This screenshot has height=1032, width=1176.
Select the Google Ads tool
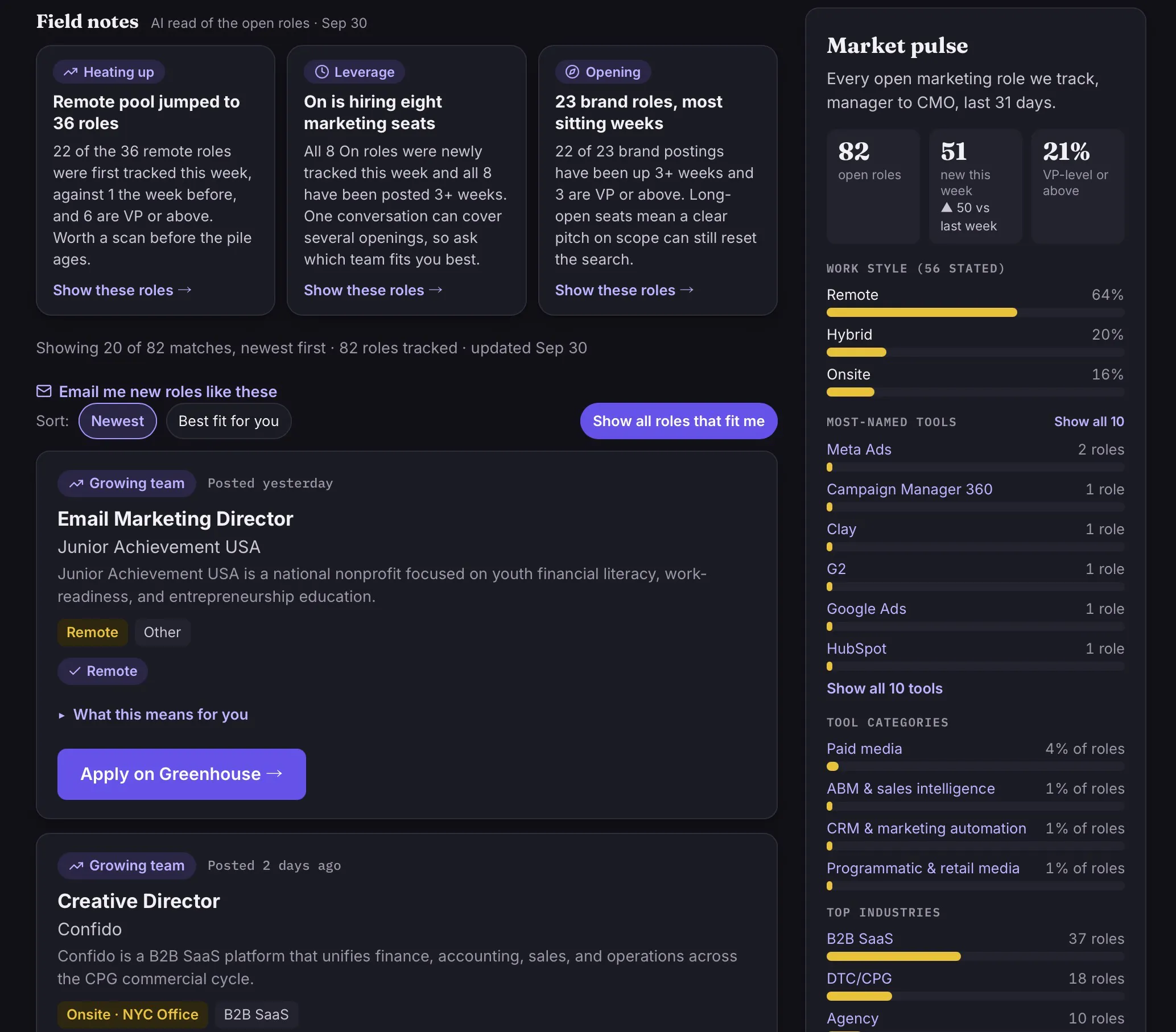(x=866, y=609)
